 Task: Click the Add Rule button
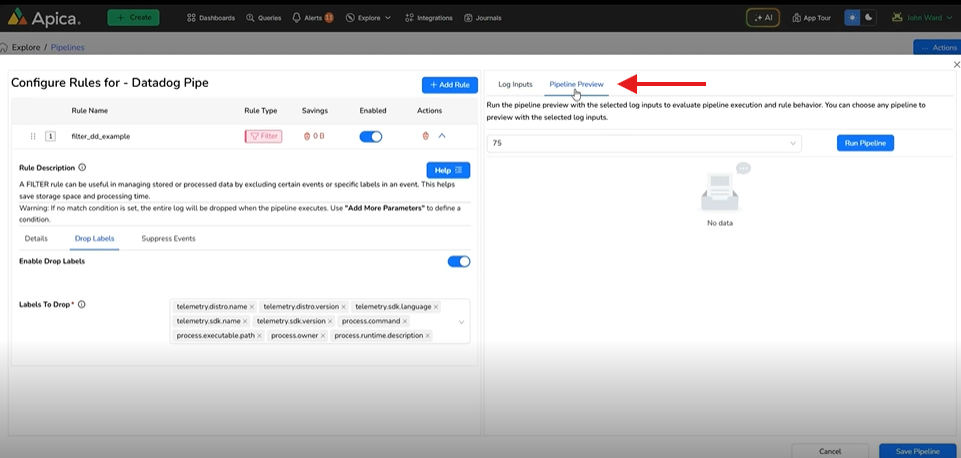point(449,85)
